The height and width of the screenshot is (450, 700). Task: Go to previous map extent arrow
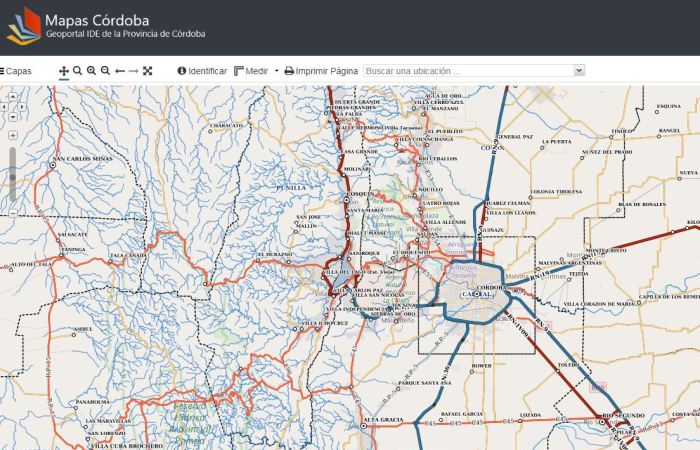[120, 71]
